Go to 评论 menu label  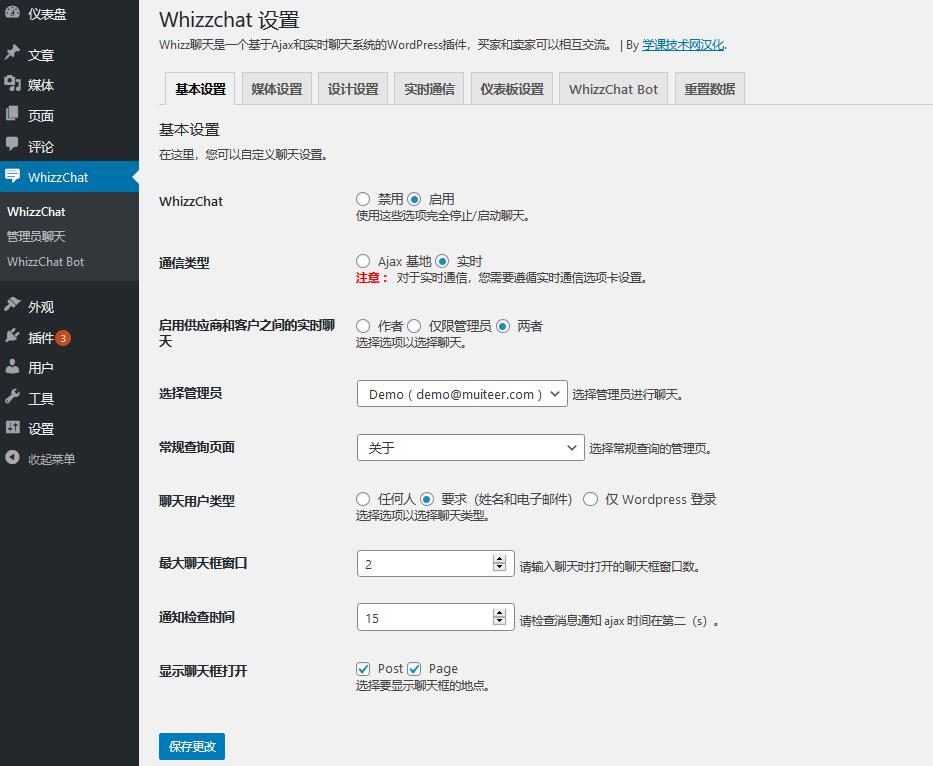[41, 146]
